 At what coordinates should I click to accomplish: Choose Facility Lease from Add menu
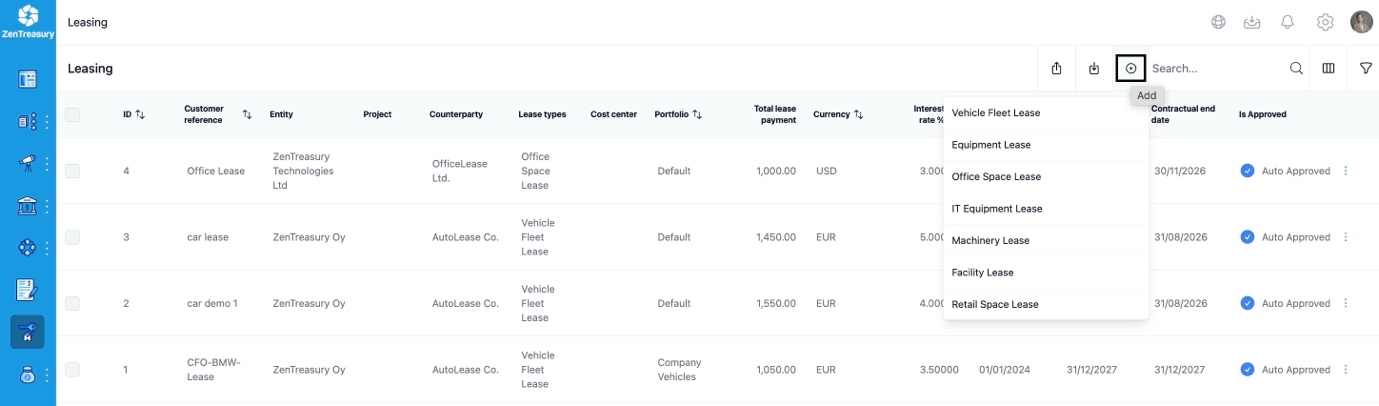pos(1045,273)
